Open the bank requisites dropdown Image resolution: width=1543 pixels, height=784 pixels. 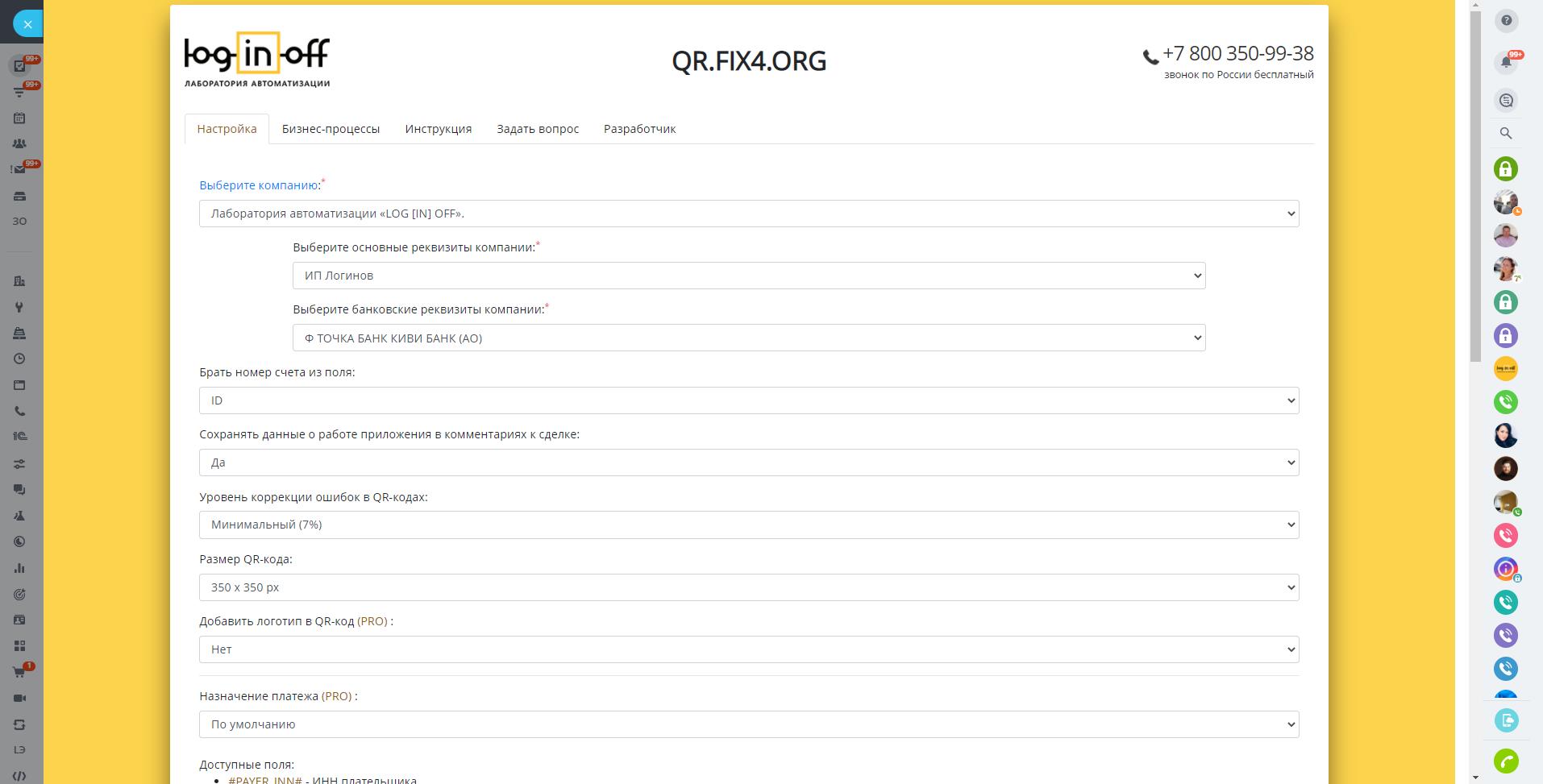pyautogui.click(x=748, y=338)
